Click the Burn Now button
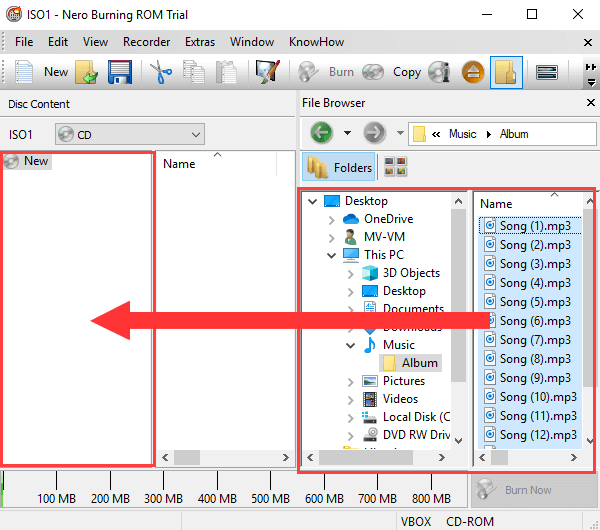The height and width of the screenshot is (530, 600). pos(533,490)
